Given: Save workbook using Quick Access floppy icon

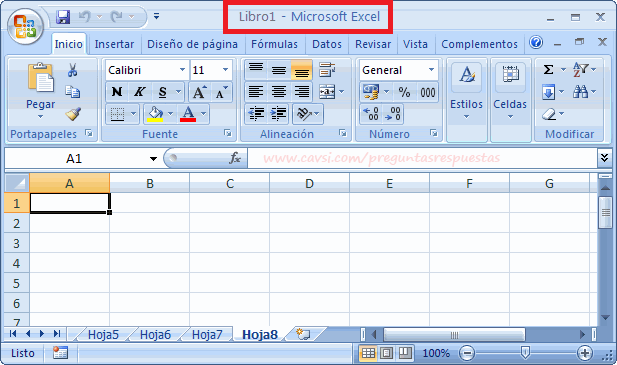Looking at the screenshot, I should click(63, 17).
